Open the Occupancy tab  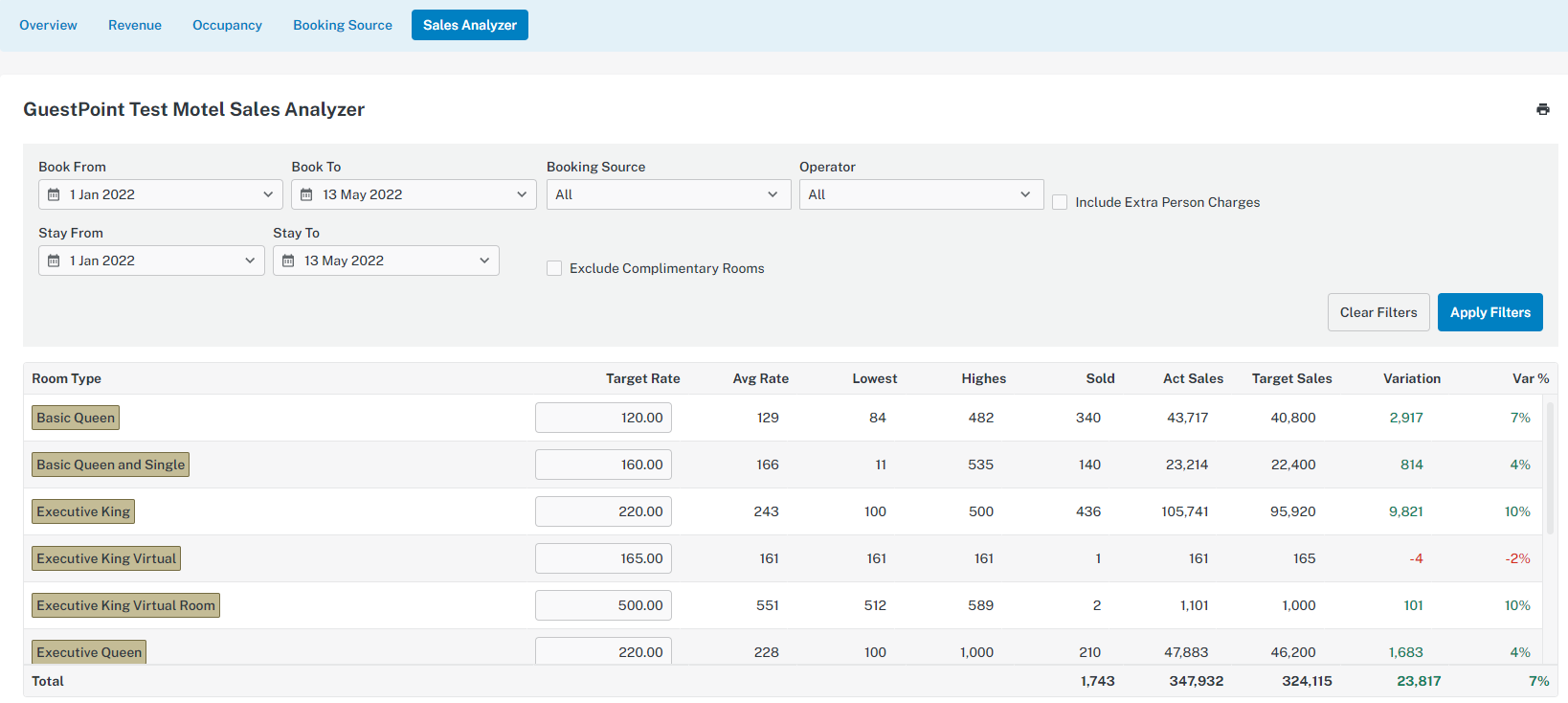pyautogui.click(x=227, y=25)
